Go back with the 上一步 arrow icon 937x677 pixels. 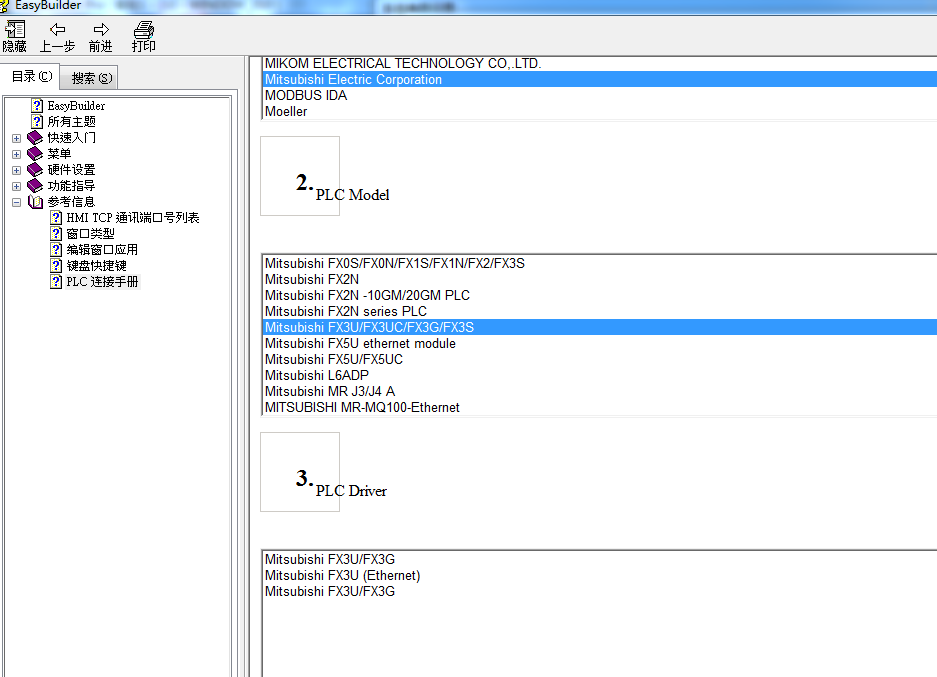(57, 30)
